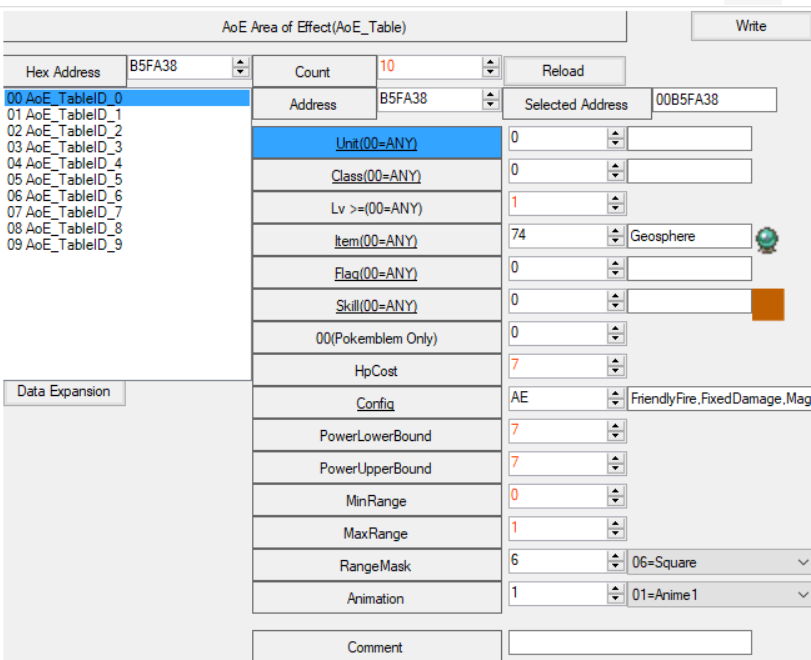Decrease the MaxRange value with down arrow
Screen dimensions: 811x660
click(x=615, y=535)
